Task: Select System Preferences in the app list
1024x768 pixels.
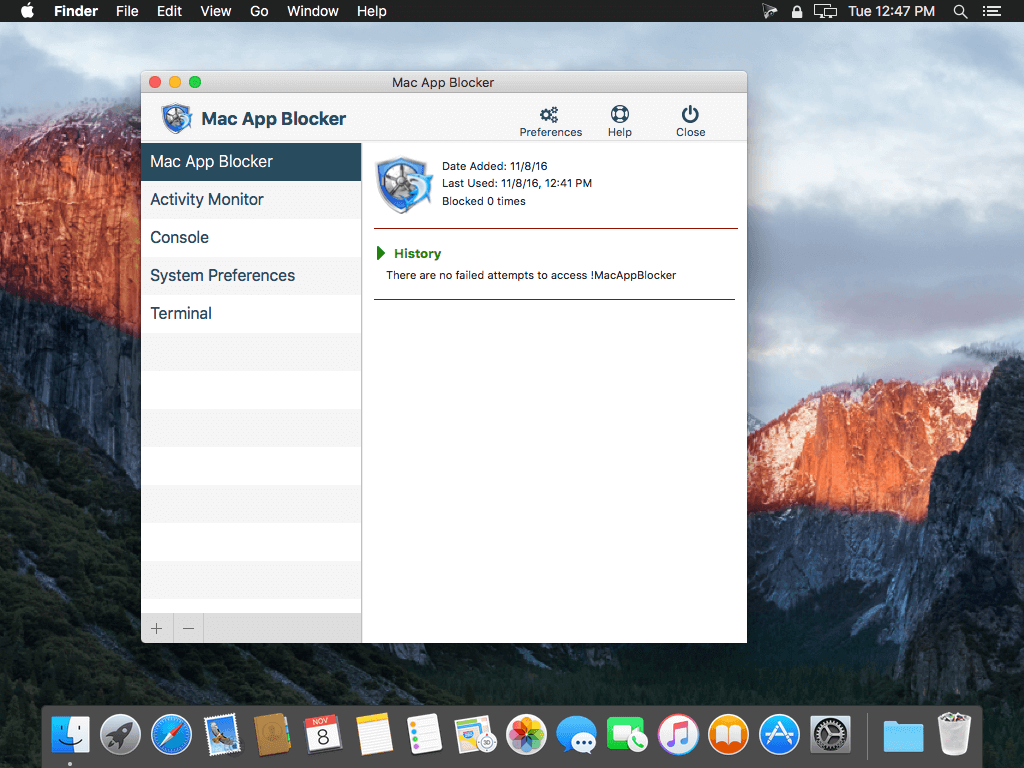Action: coord(251,275)
